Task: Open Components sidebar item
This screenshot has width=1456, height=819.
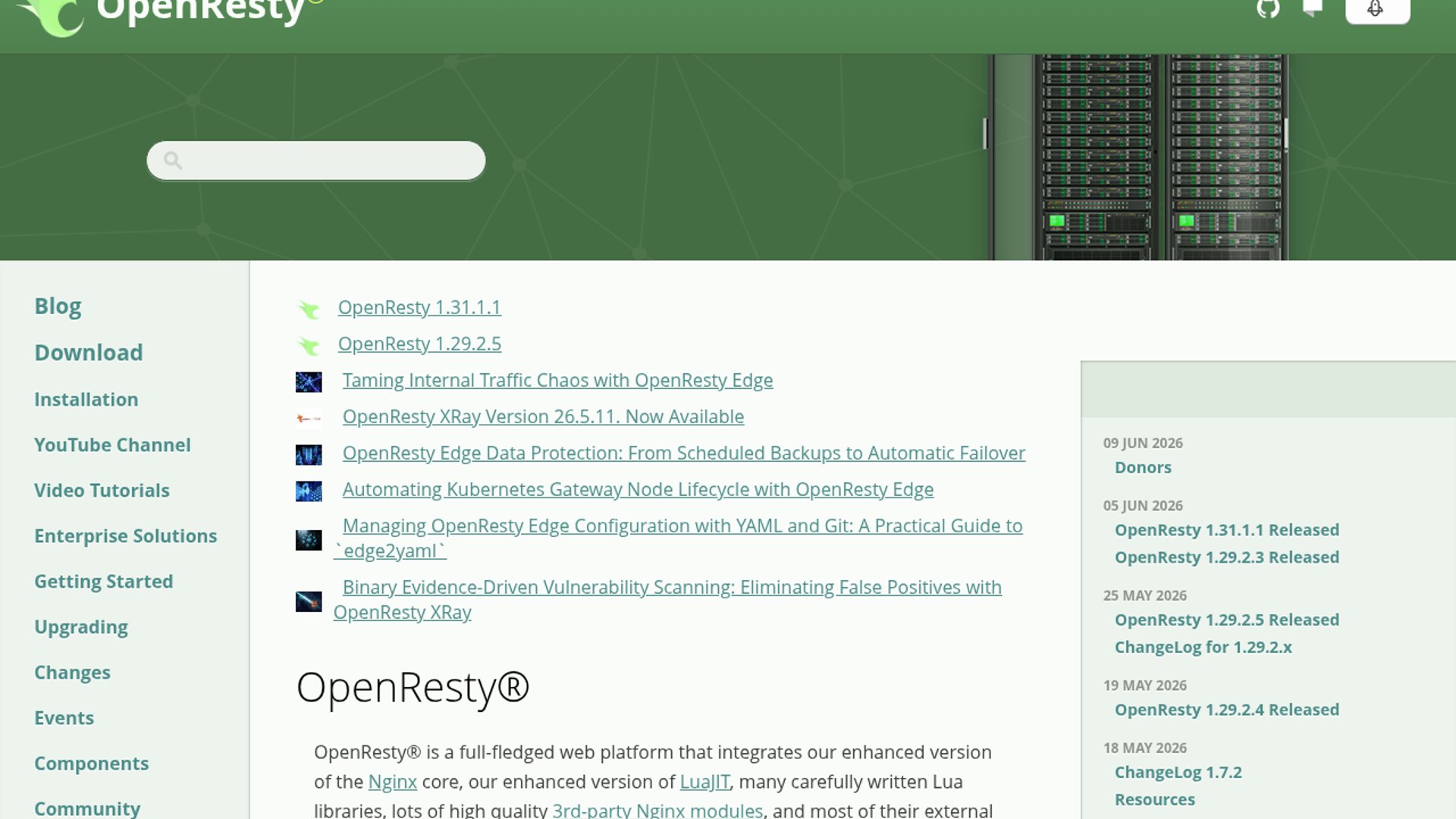Action: pos(91,763)
